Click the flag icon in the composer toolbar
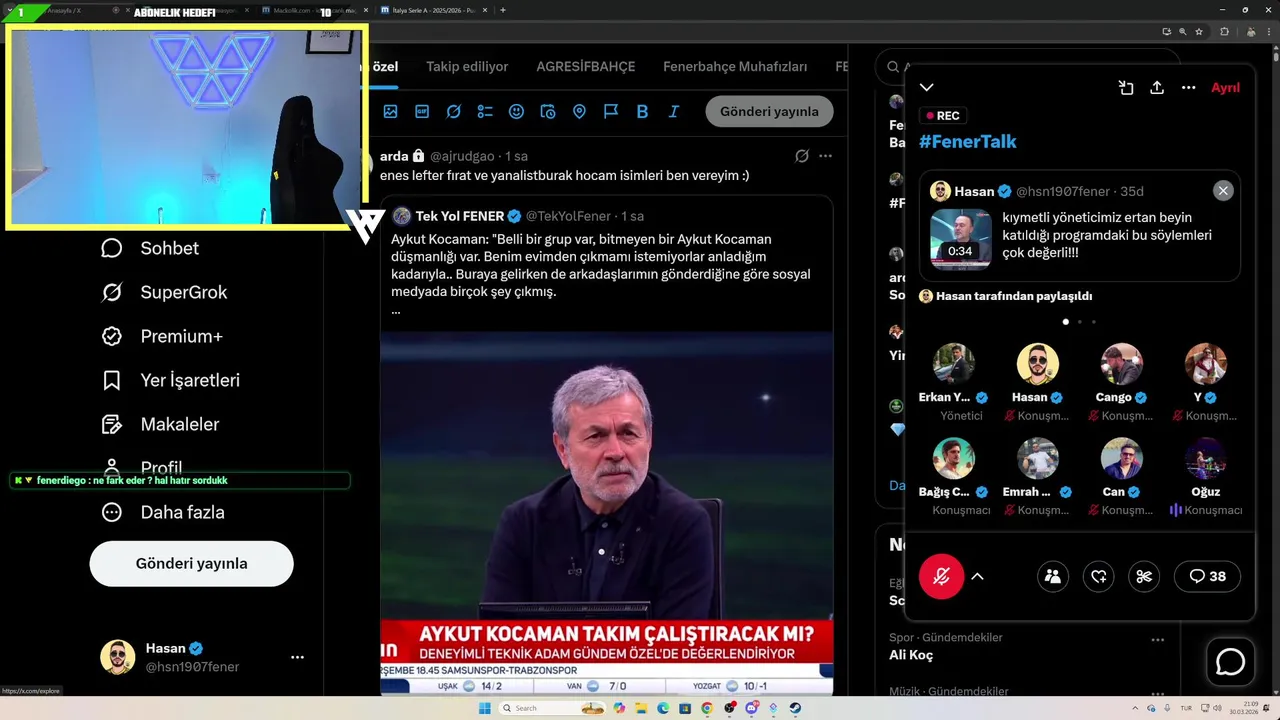The image size is (1280, 720). tap(611, 111)
